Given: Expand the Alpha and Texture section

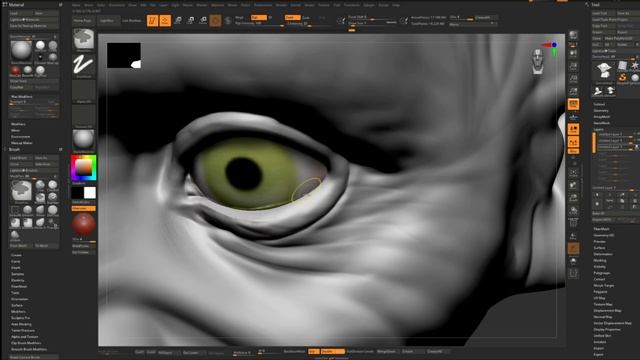Looking at the screenshot, I should click(24, 337).
